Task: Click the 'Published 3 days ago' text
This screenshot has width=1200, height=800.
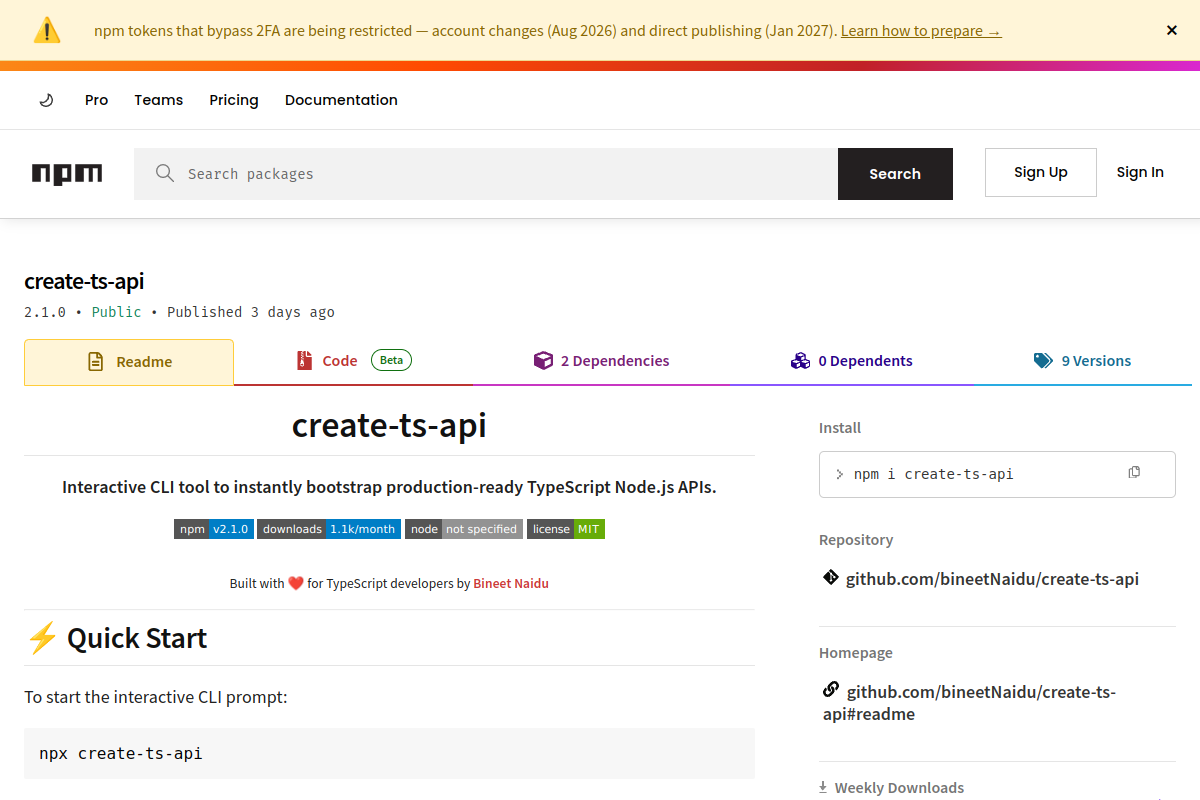Action: pos(251,312)
